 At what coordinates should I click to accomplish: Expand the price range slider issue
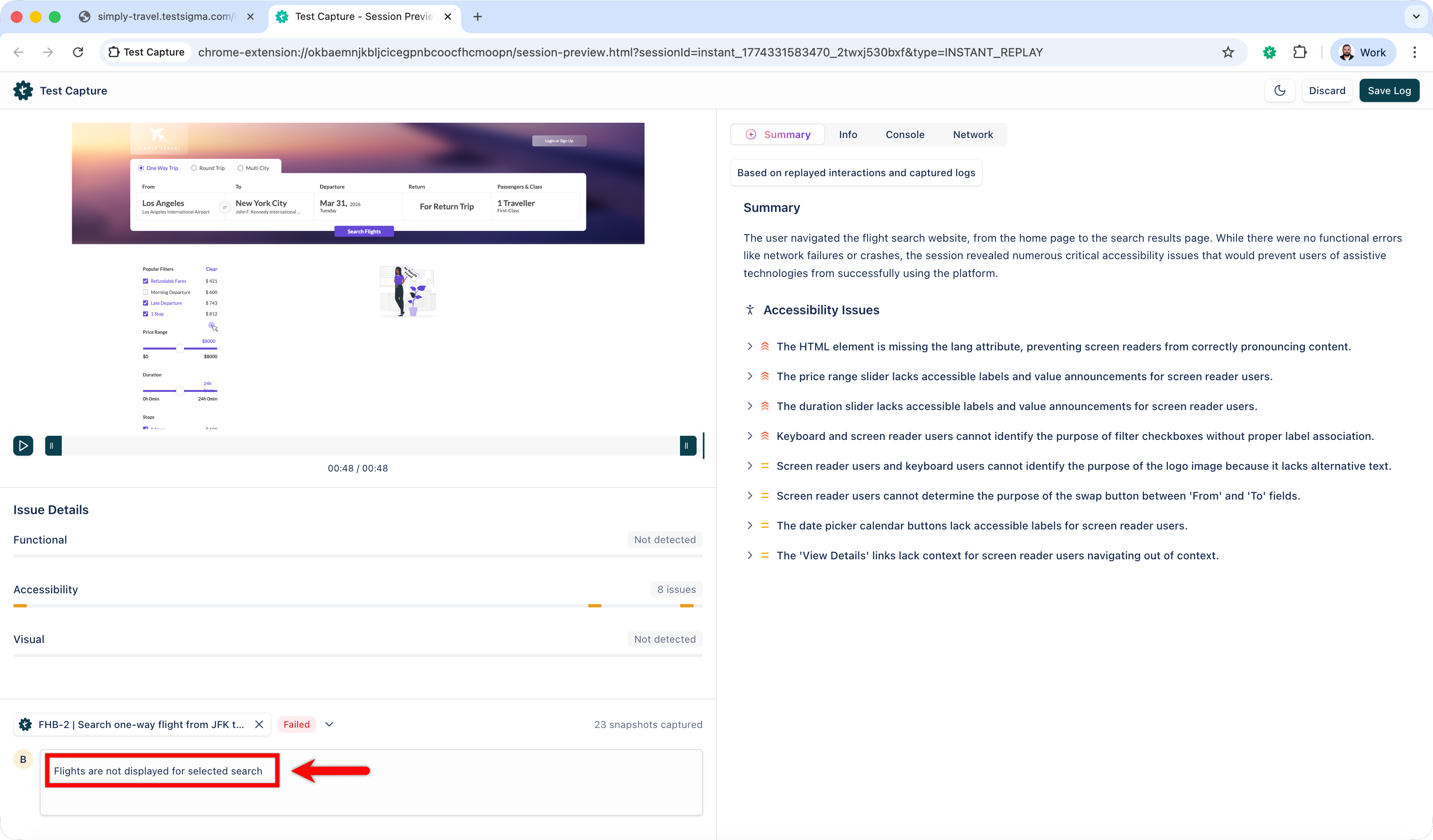coord(750,376)
